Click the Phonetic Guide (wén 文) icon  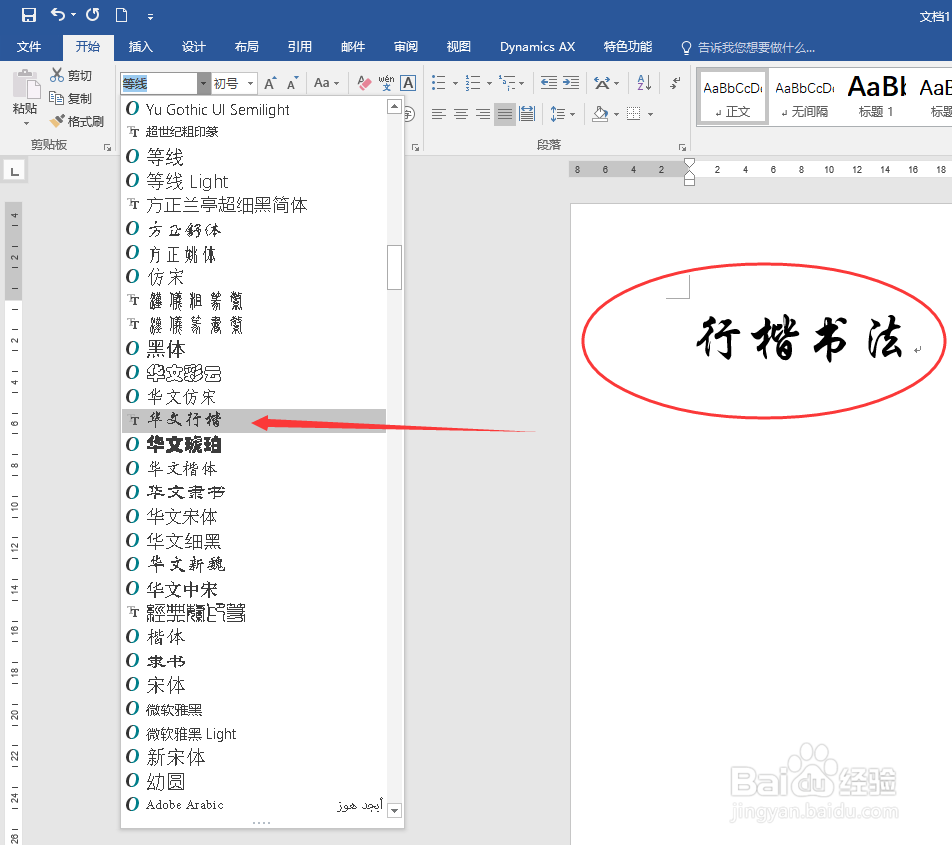pyautogui.click(x=385, y=83)
